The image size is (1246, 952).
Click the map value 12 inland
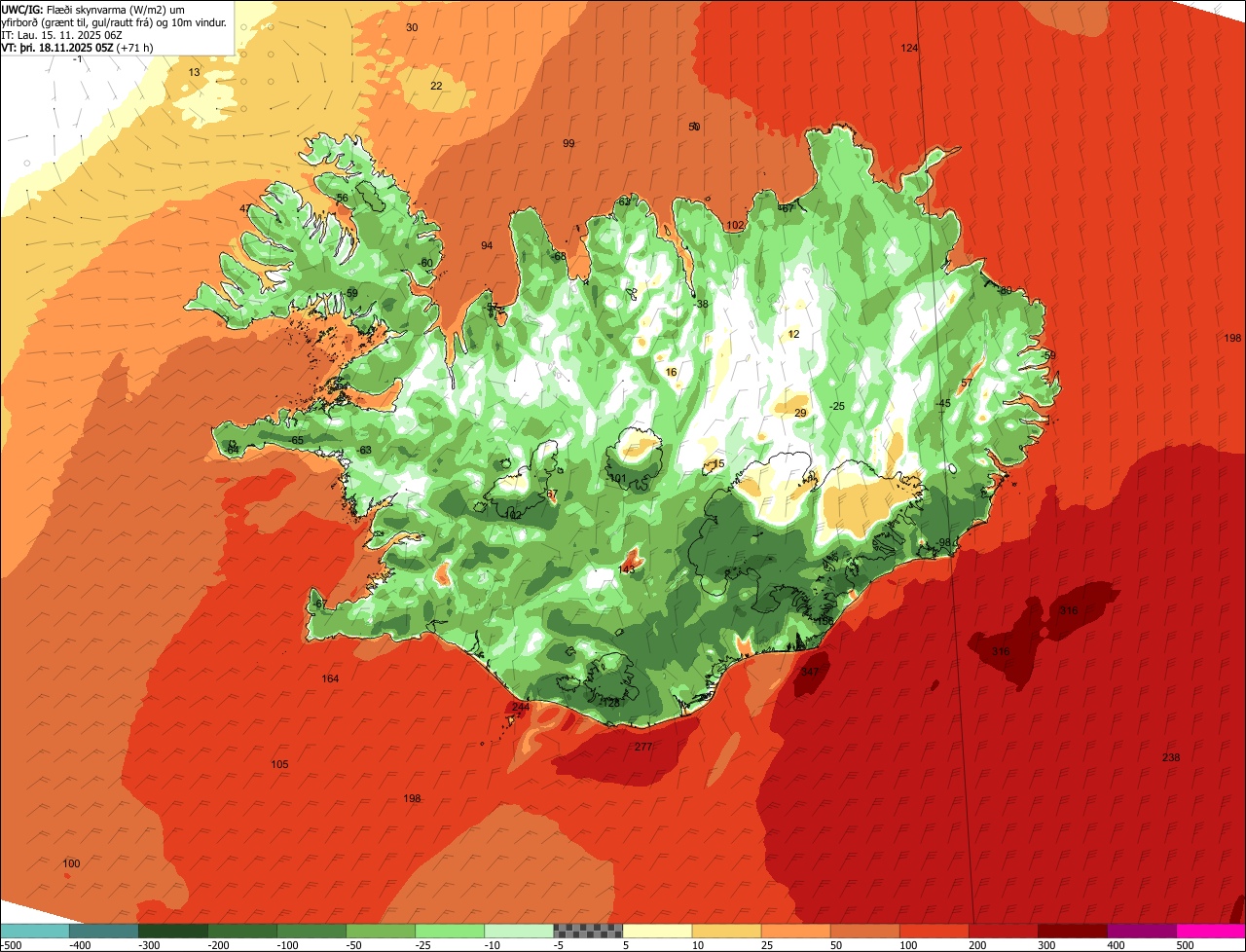point(793,334)
